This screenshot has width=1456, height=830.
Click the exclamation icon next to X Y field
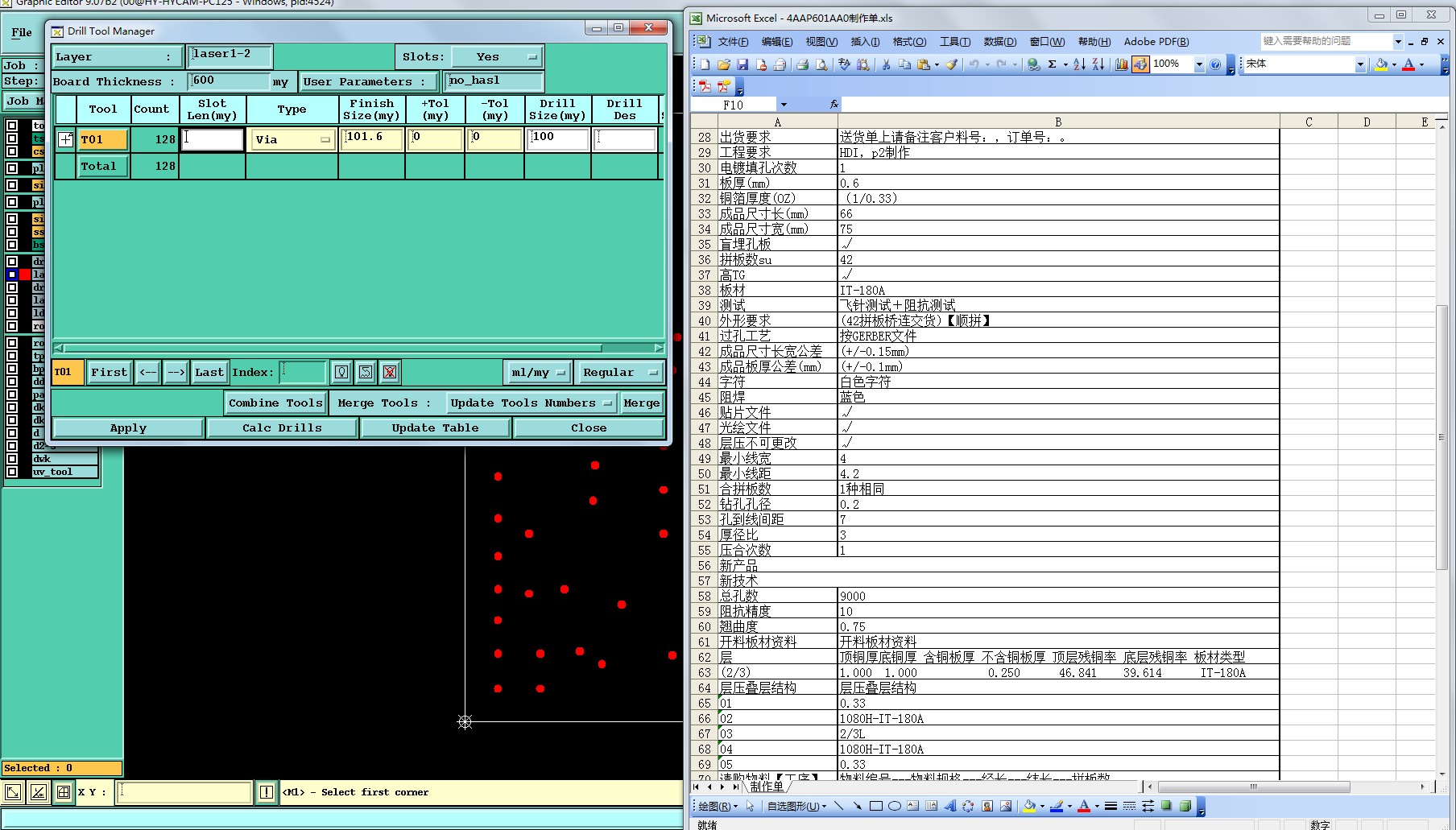267,792
